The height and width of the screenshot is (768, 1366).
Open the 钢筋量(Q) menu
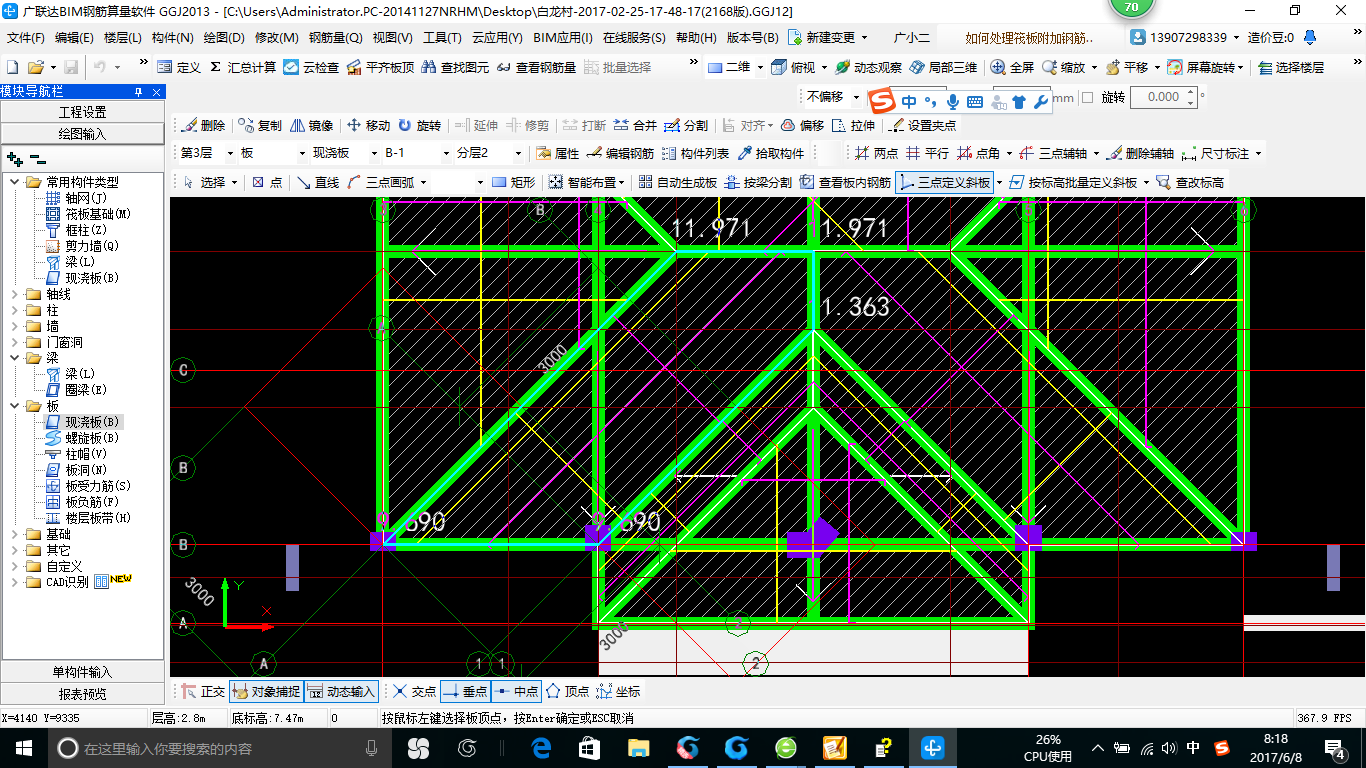coord(335,38)
